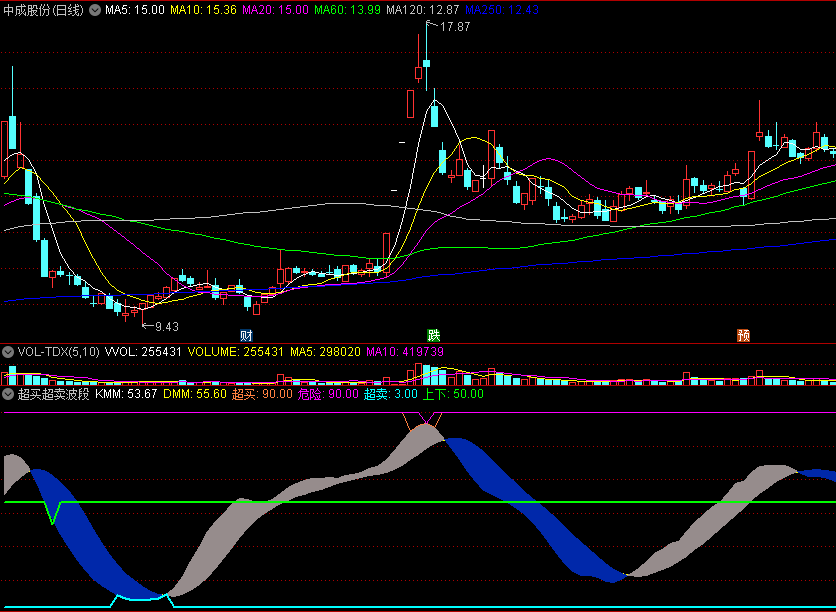Click the 超卖: 3.00 label
The height and width of the screenshot is (612, 836).
(x=391, y=394)
